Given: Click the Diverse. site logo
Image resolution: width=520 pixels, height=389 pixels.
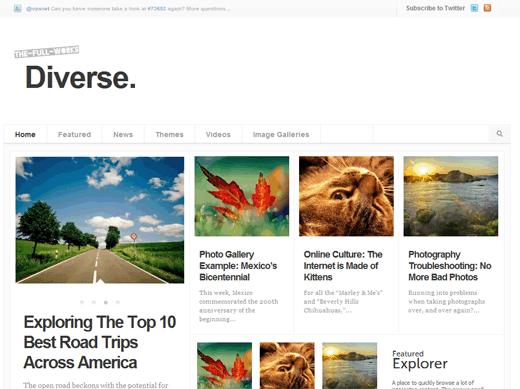Looking at the screenshot, I should click(81, 77).
